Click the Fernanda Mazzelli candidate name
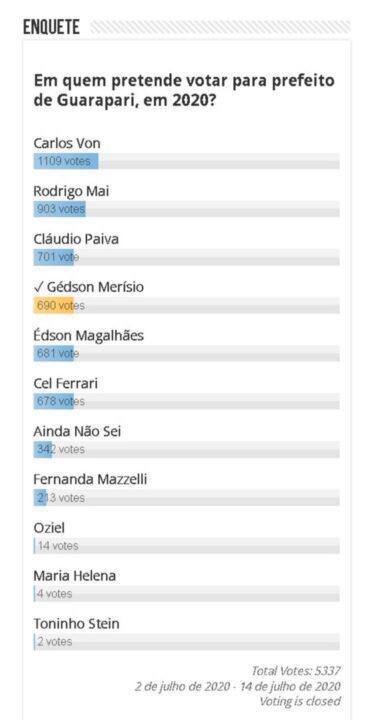This screenshot has width=375, height=720. pyautogui.click(x=90, y=480)
